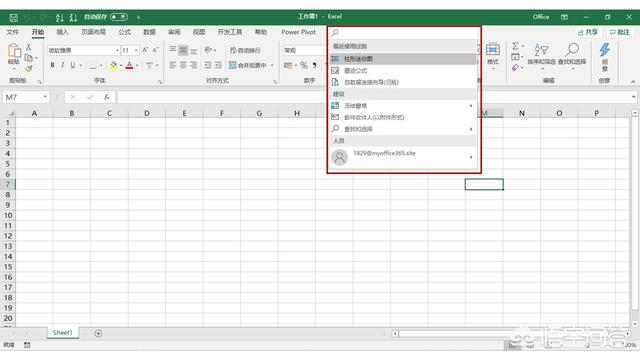Image resolution: width=640 pixels, height=360 pixels.
Task: Apply the red font color A
Action: pyautogui.click(x=129, y=65)
